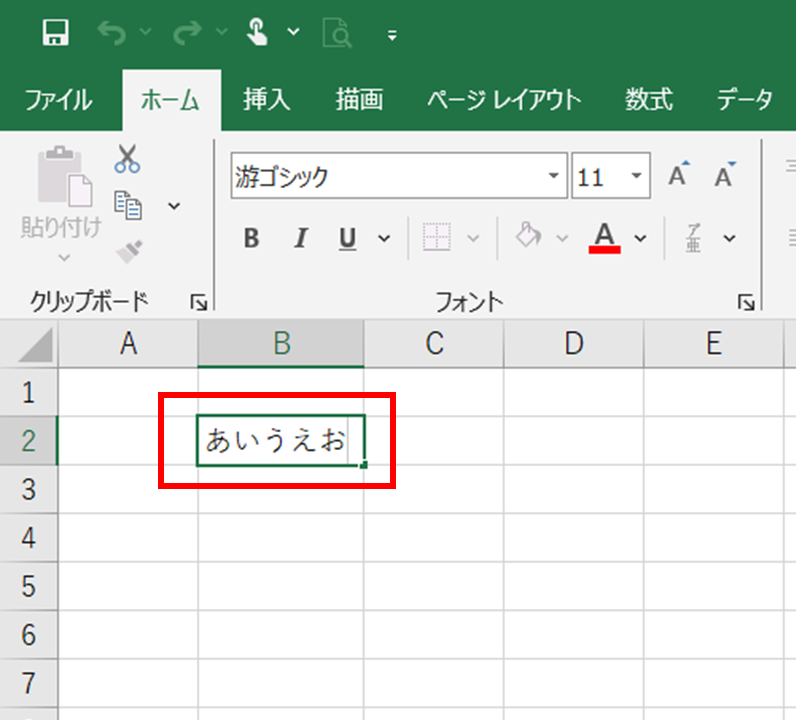
Task: Click the phonetic guide (furigana) icon
Action: [694, 238]
